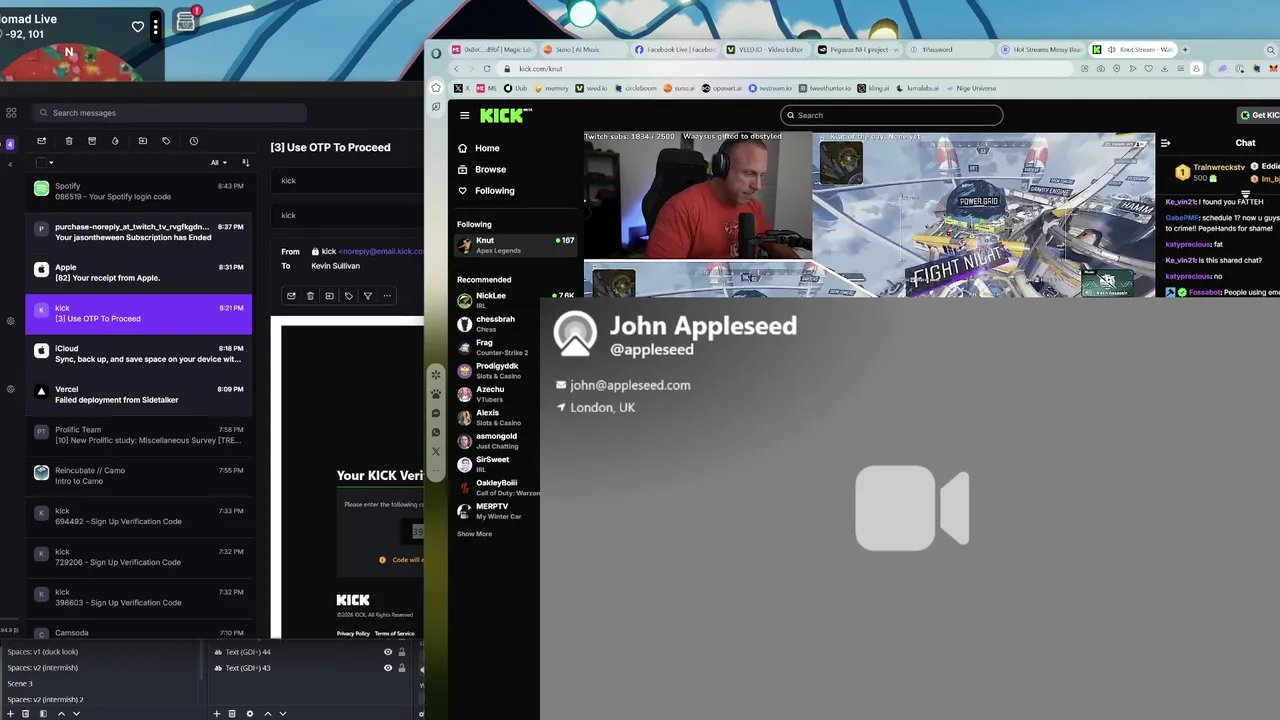
Task: Click the trash icon in open email's action bar
Action: (x=310, y=296)
